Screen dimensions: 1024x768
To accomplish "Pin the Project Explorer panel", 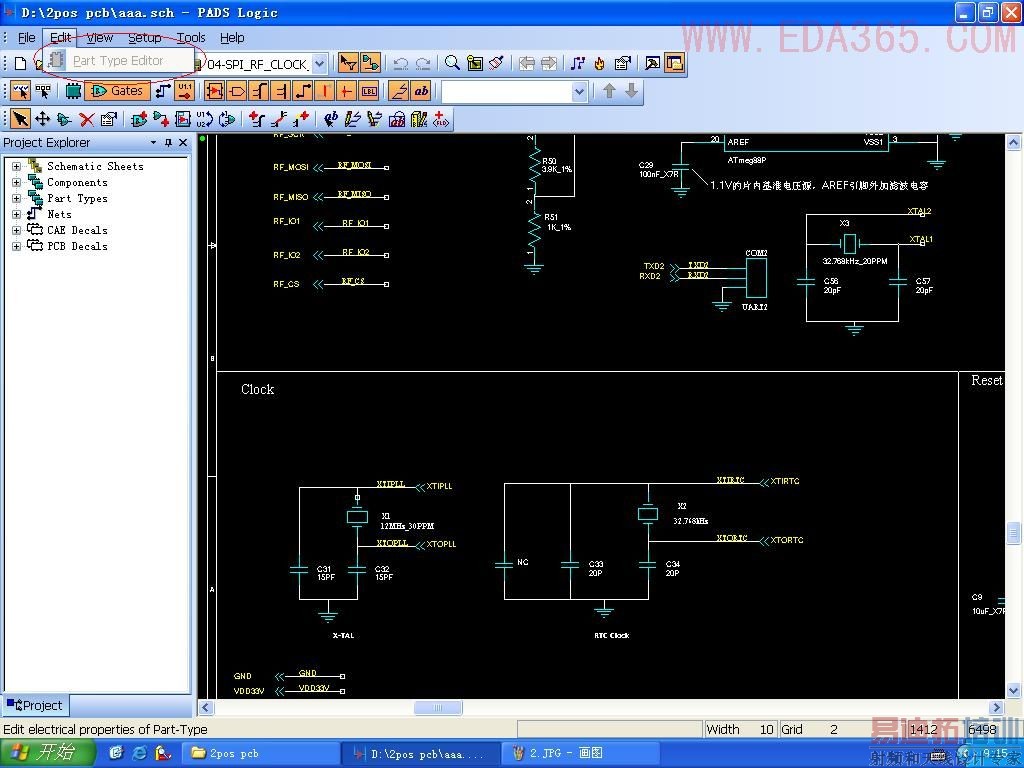I will coord(168,143).
